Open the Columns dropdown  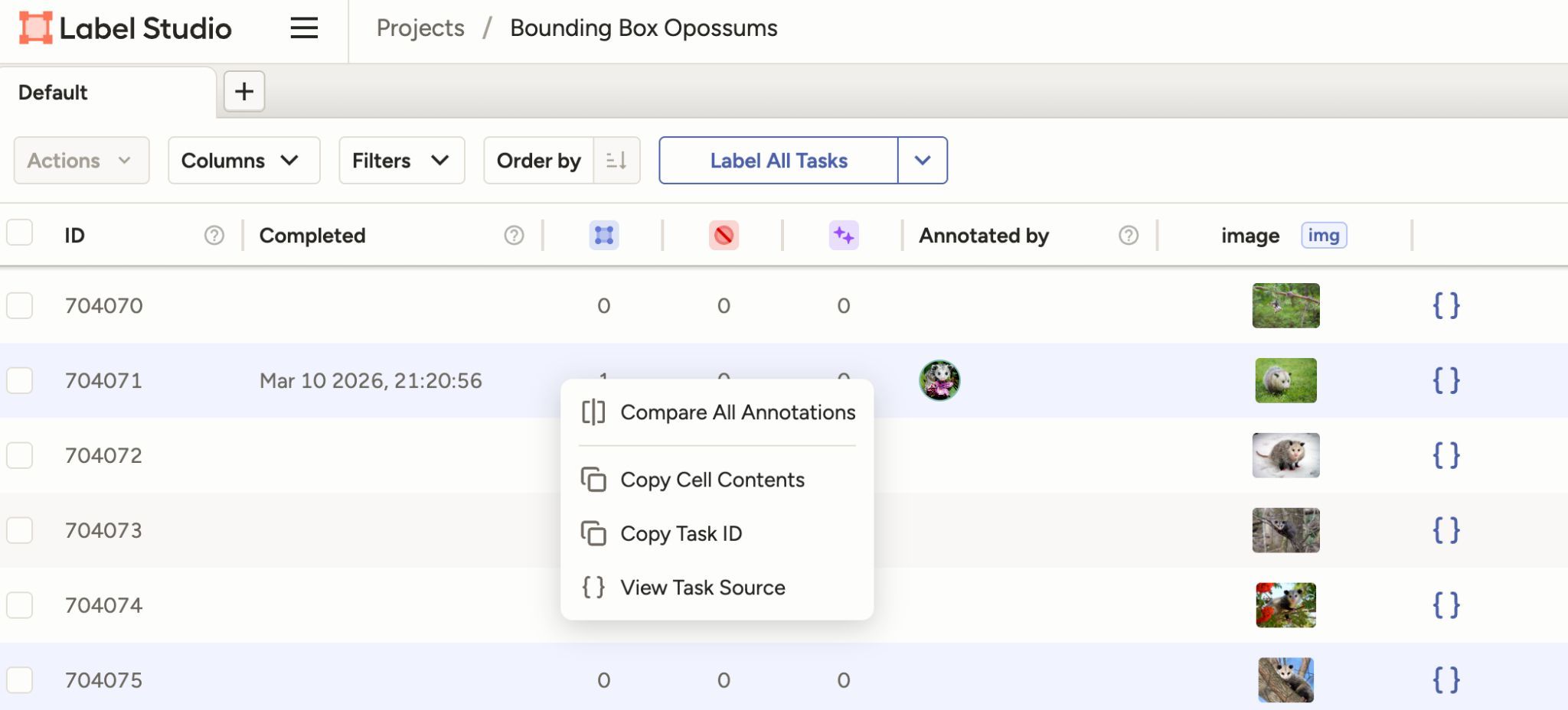(243, 161)
